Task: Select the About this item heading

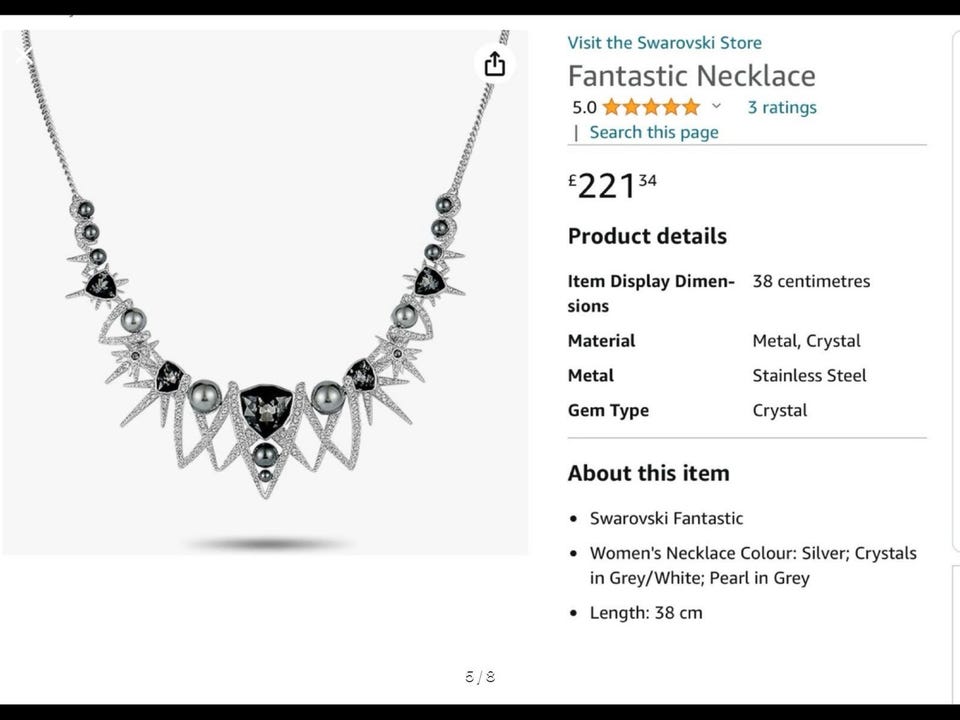Action: pyautogui.click(x=648, y=473)
